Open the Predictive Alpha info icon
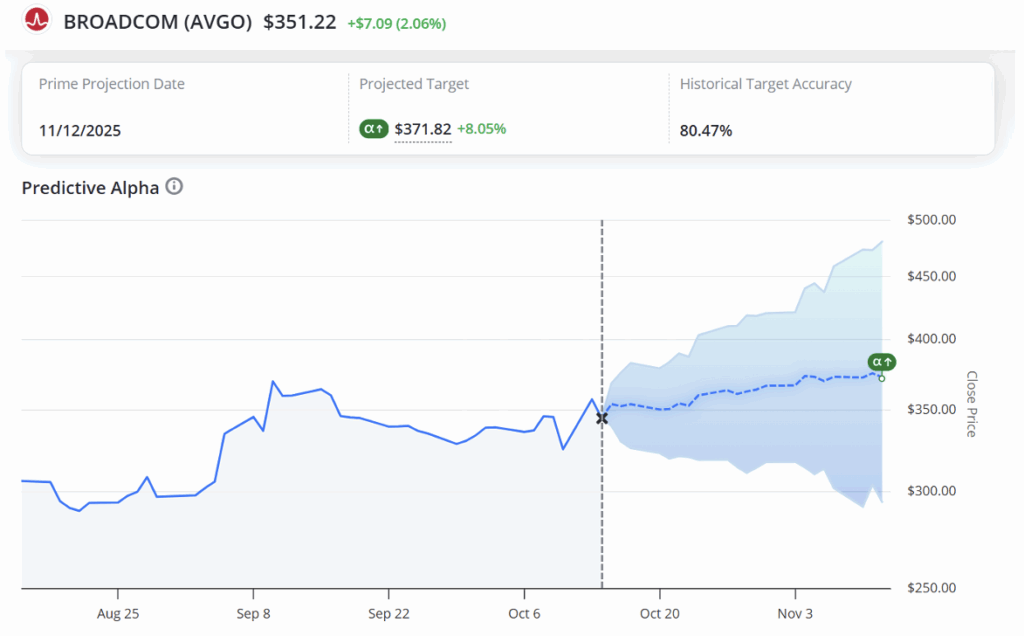 coord(174,187)
